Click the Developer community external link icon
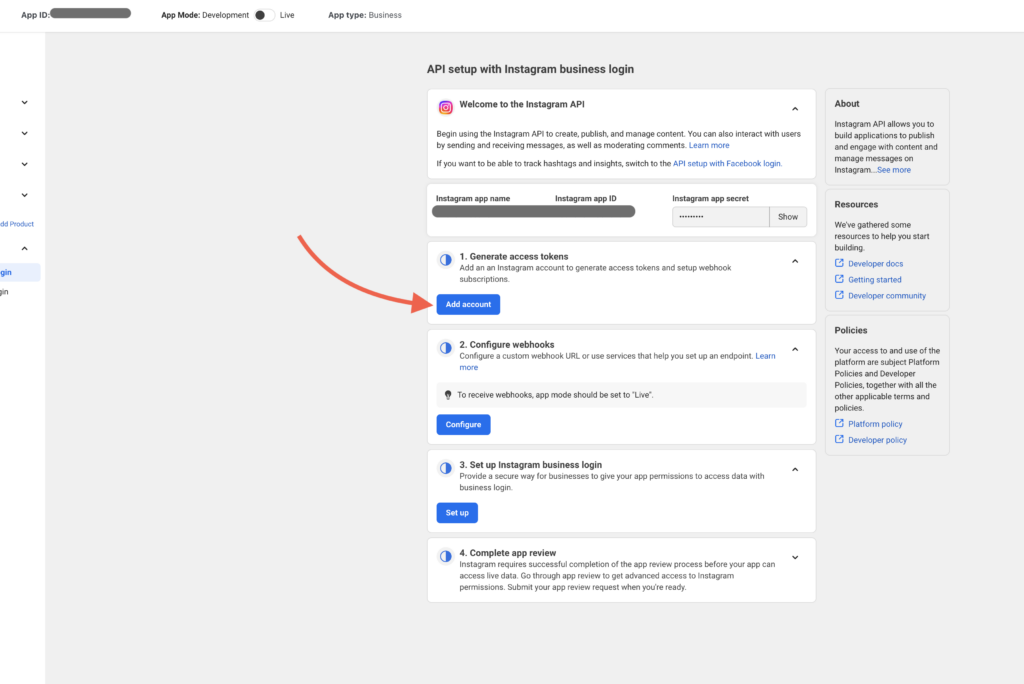The width and height of the screenshot is (1024, 684). (x=839, y=296)
